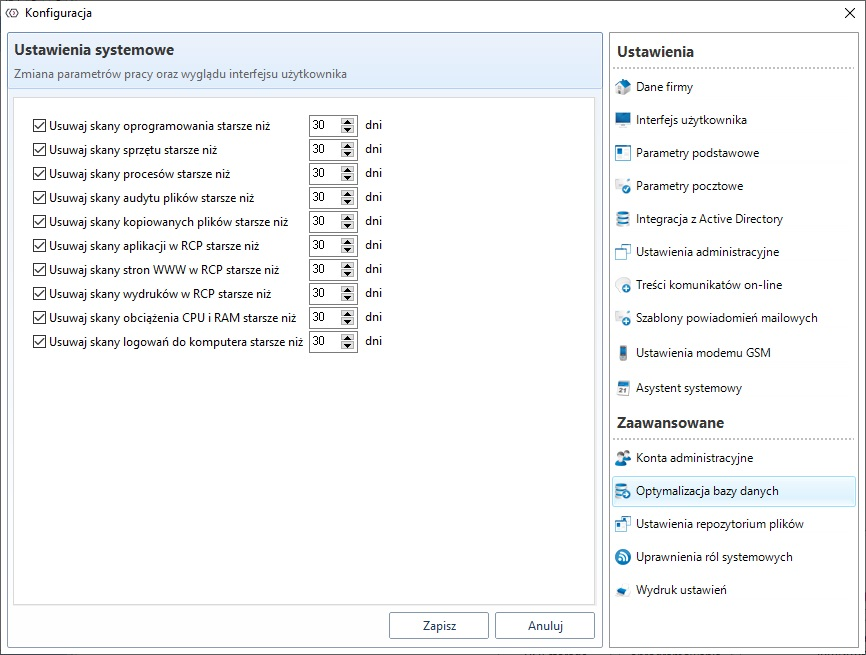Screen dimensions: 866x655
Task: Increase days for skany logowań do komputera
Action: pyautogui.click(x=348, y=338)
